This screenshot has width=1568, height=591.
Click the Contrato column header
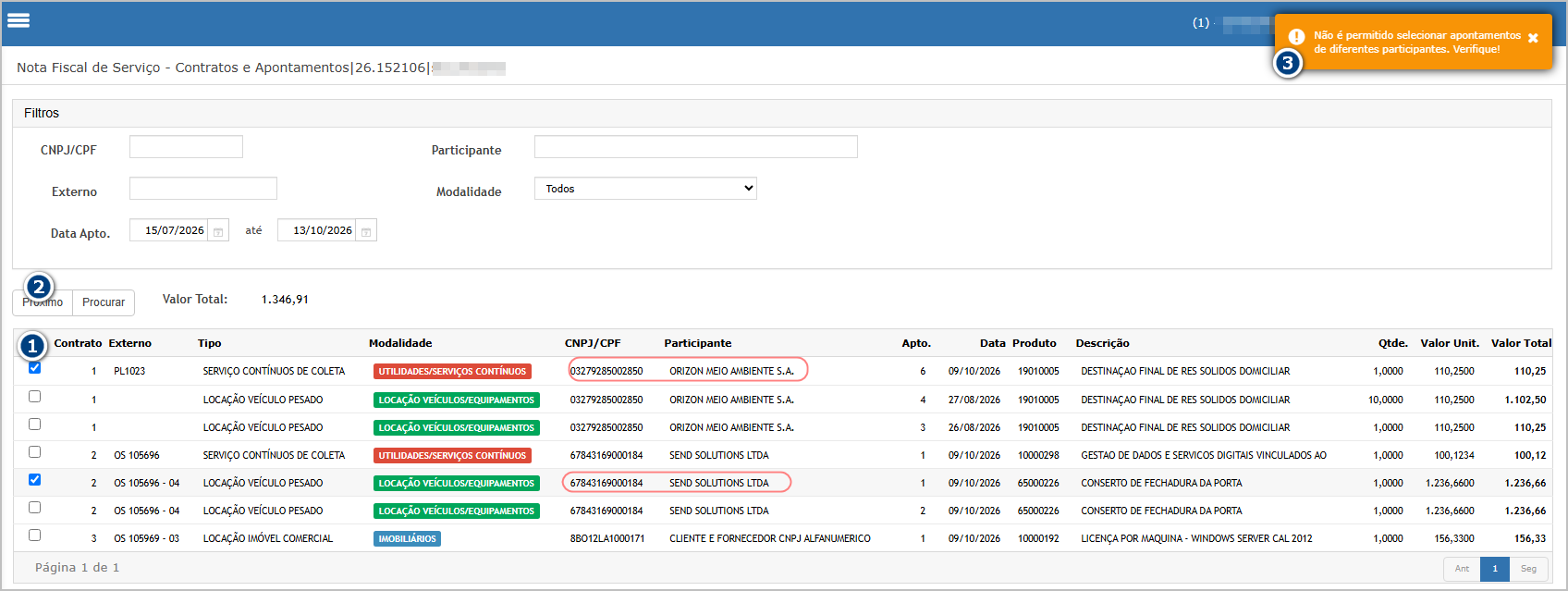78,343
